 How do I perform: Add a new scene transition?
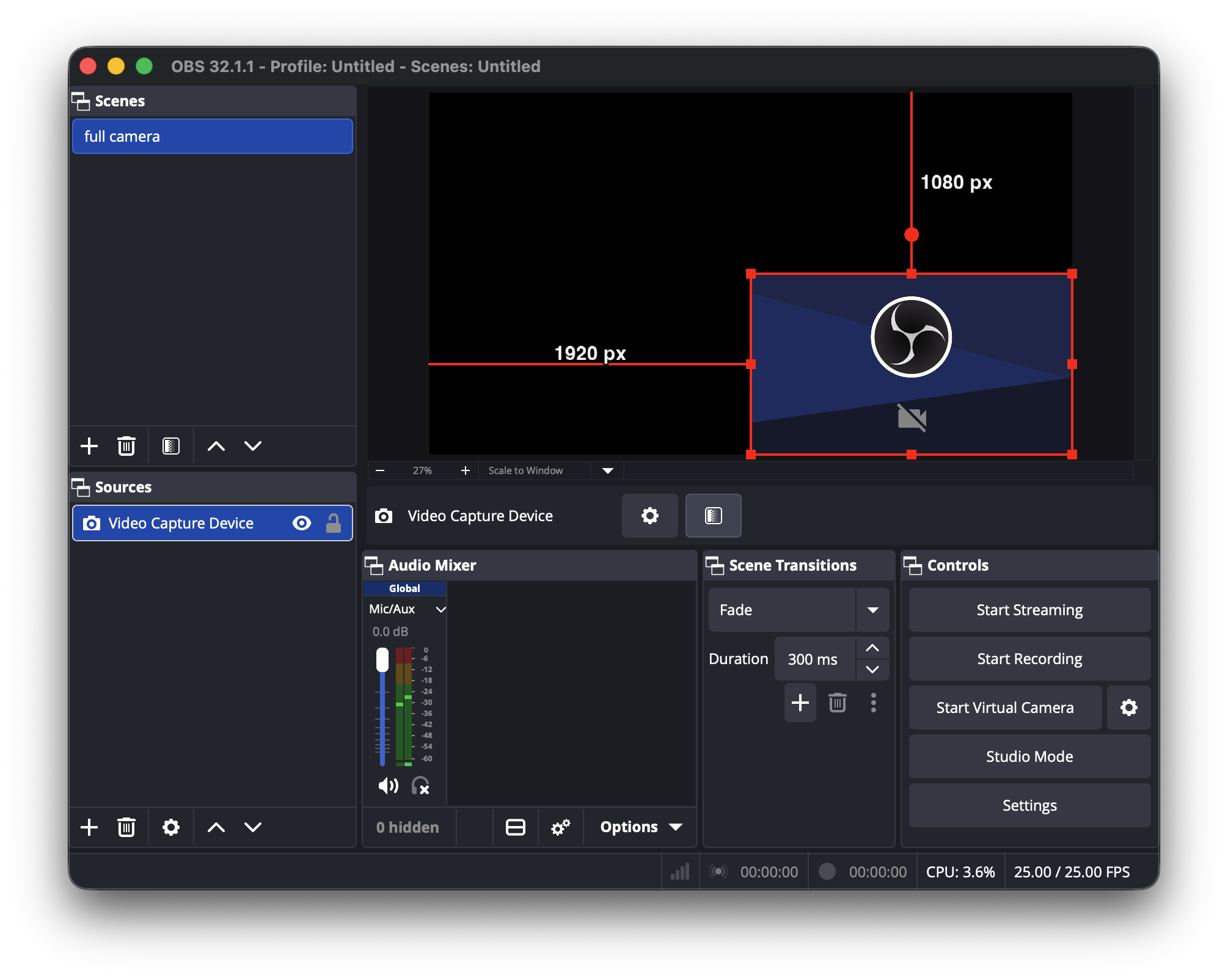pos(800,703)
